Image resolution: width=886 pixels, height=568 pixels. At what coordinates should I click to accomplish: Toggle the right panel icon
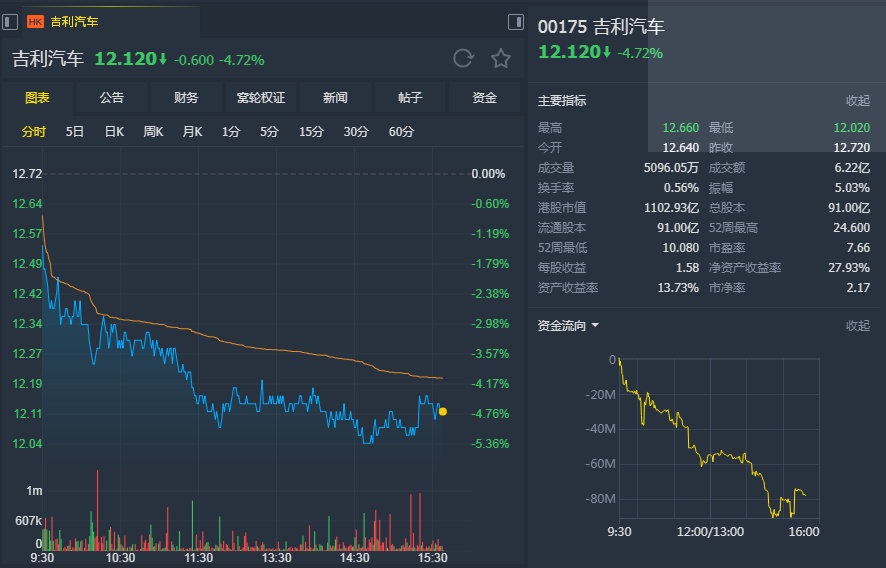click(516, 21)
